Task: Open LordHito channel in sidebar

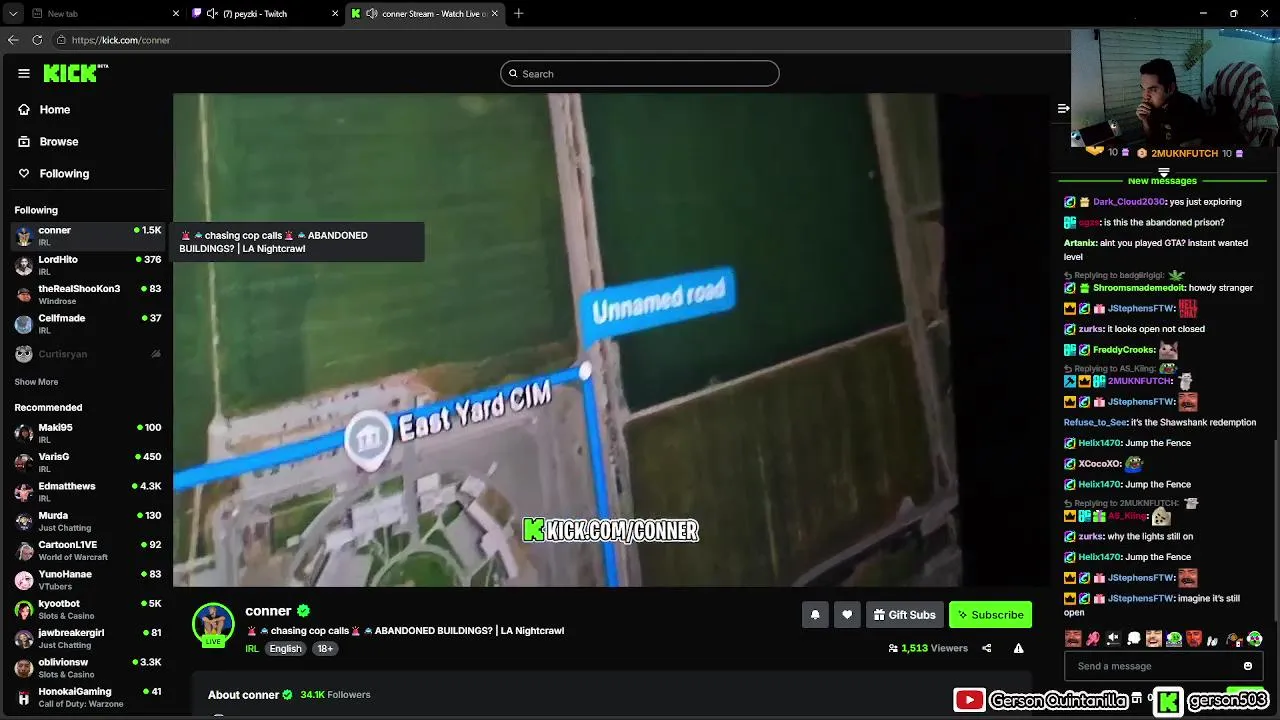Action: point(88,265)
